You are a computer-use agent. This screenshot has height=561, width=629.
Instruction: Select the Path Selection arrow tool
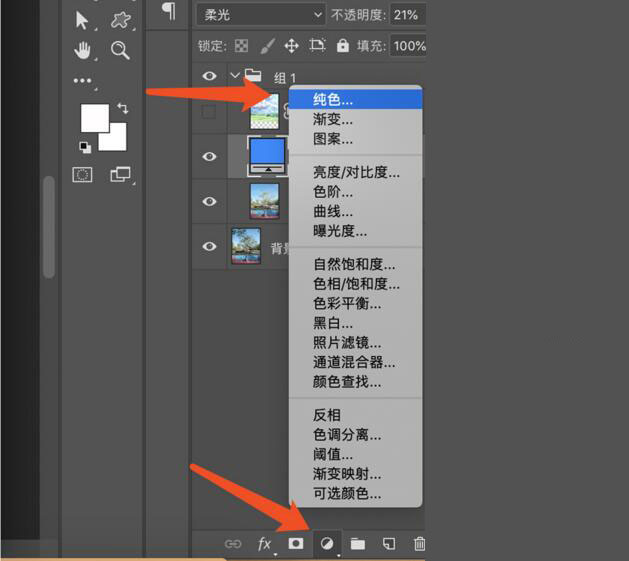pyautogui.click(x=82, y=20)
